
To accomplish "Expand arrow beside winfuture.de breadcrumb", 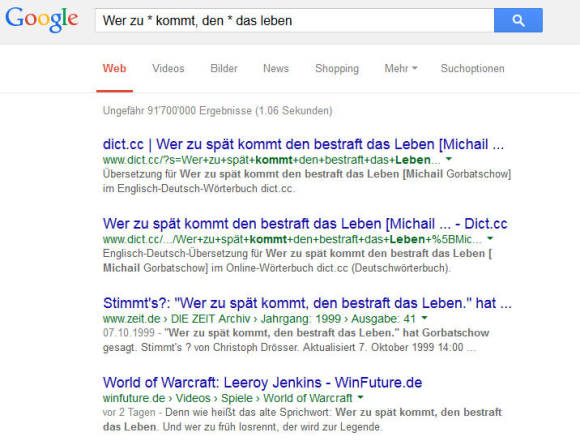I will 360,397.
